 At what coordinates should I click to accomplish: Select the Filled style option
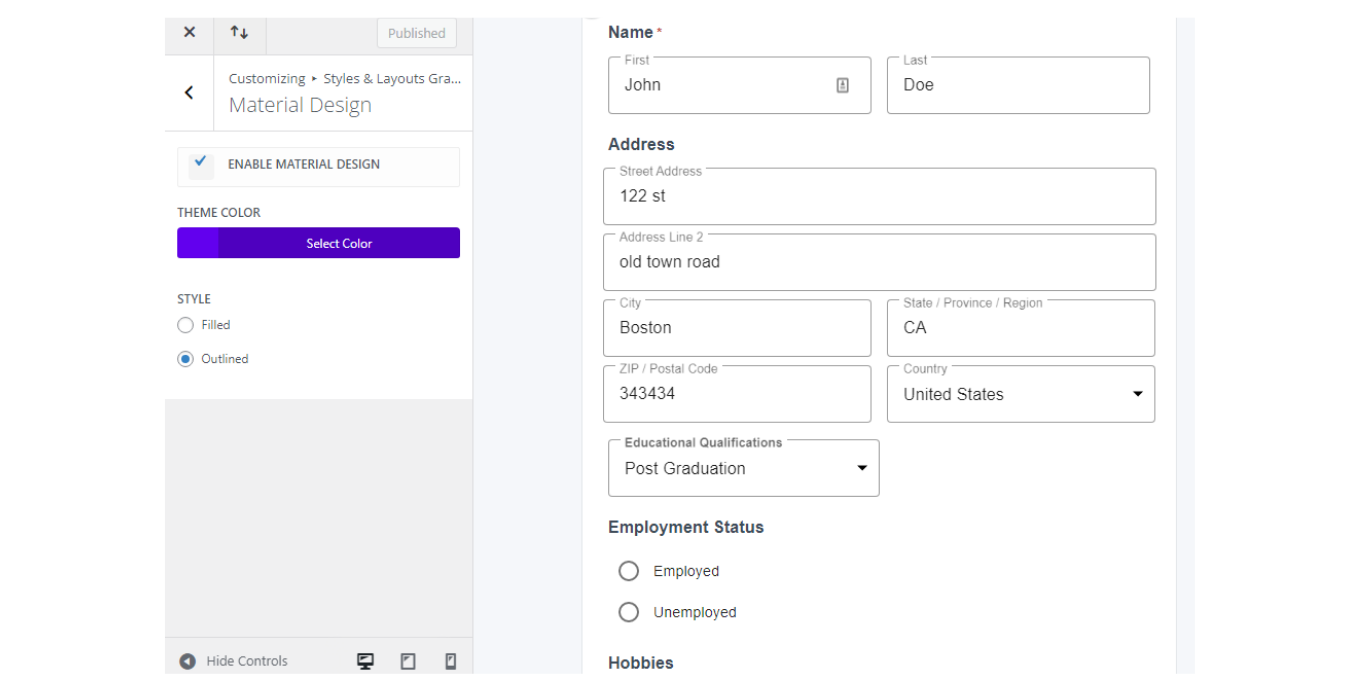pos(185,325)
